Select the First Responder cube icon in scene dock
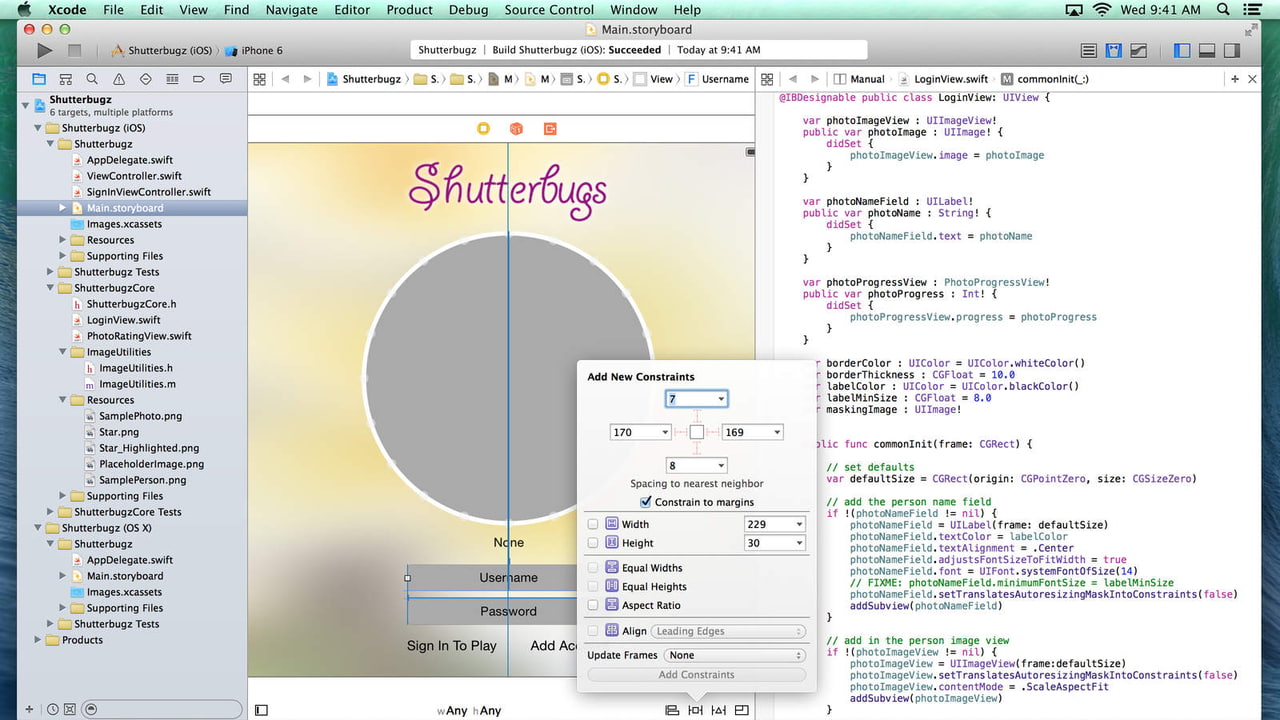Screen dimensions: 1280x720 tap(516, 129)
